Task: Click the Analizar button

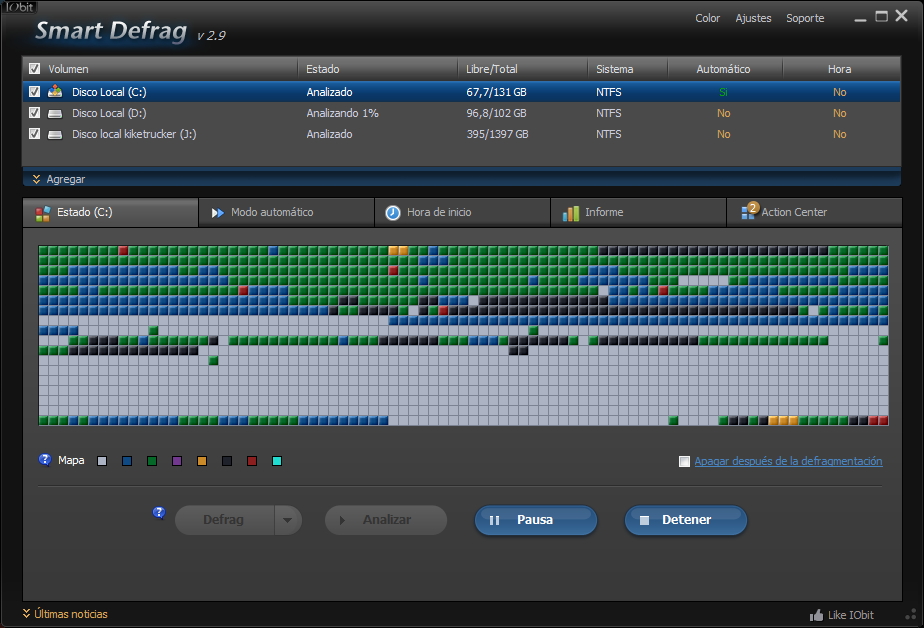Action: click(386, 520)
